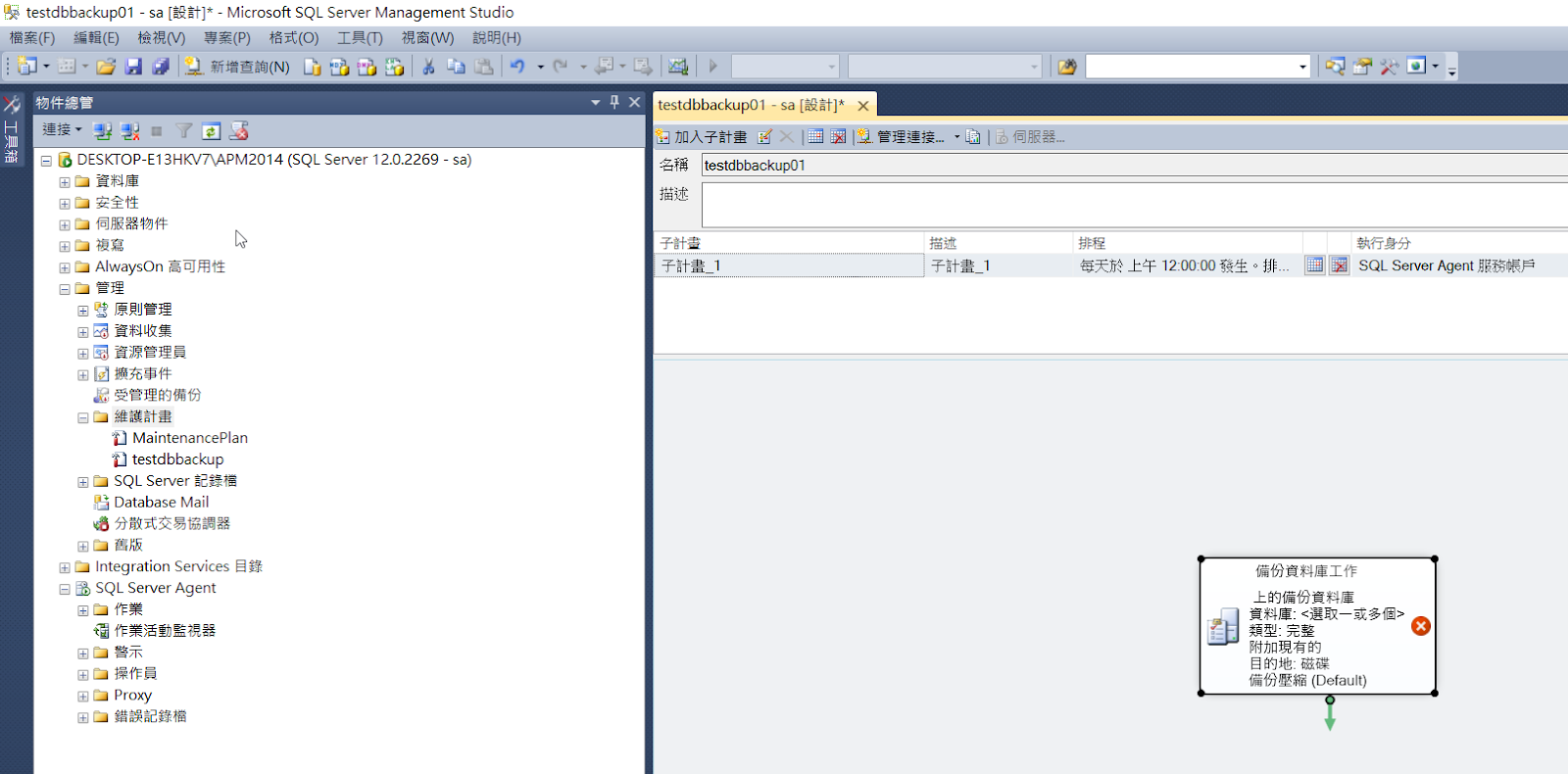
Task: Click the Solution Explorer toolbar icon
Action: 1335,67
